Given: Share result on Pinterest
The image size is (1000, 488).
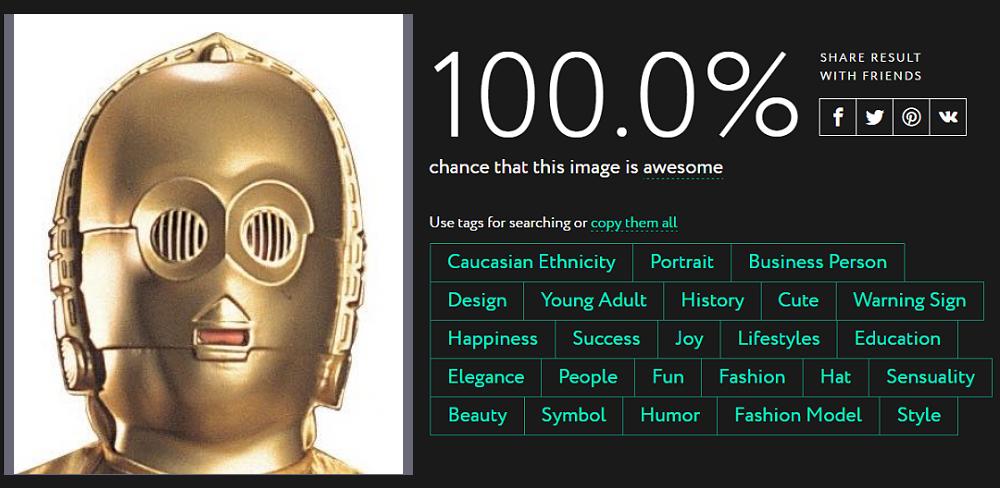Looking at the screenshot, I should 911,117.
